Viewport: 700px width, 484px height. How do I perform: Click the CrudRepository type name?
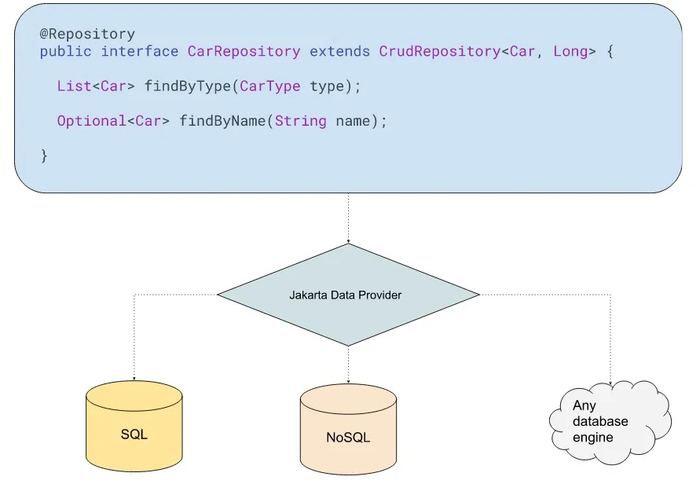[440, 51]
